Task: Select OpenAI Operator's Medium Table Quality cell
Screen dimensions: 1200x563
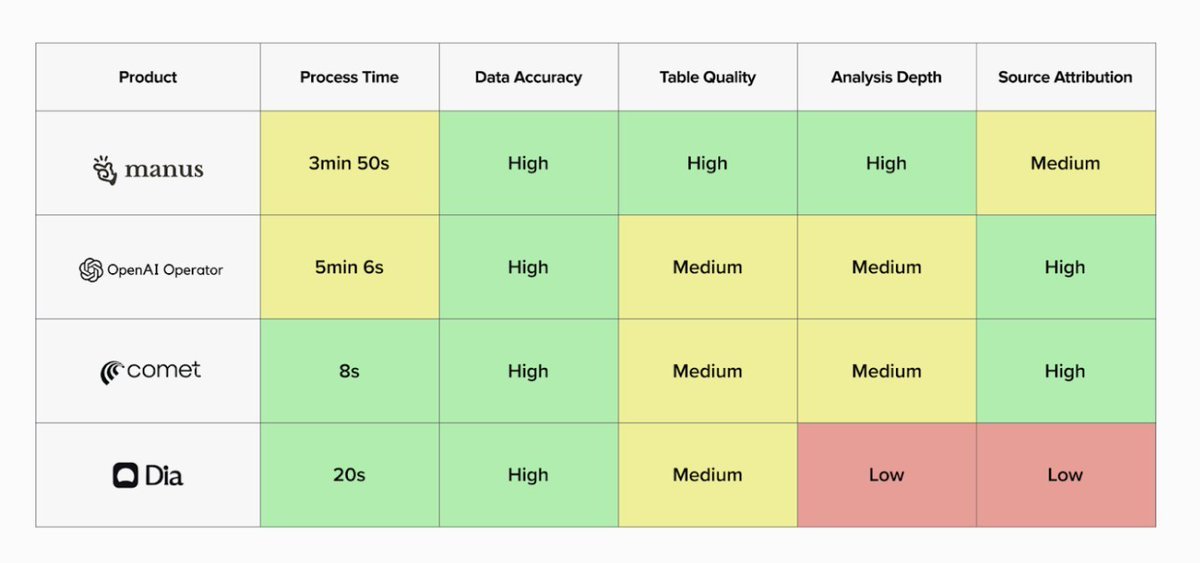Action: (707, 267)
